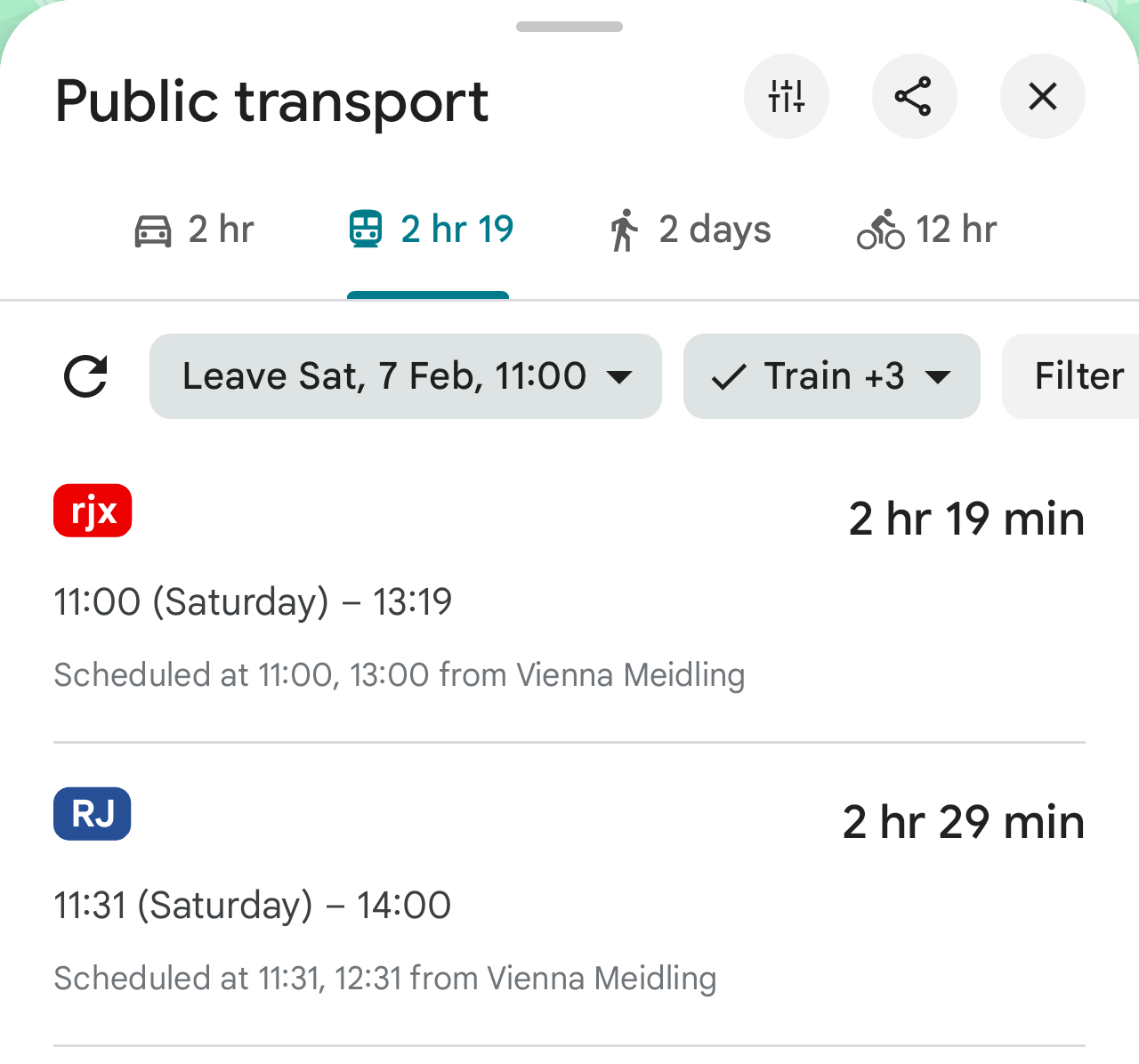Collapse the departure date dropdown arrow
Image resolution: width=1139 pixels, height=1064 pixels.
click(620, 376)
